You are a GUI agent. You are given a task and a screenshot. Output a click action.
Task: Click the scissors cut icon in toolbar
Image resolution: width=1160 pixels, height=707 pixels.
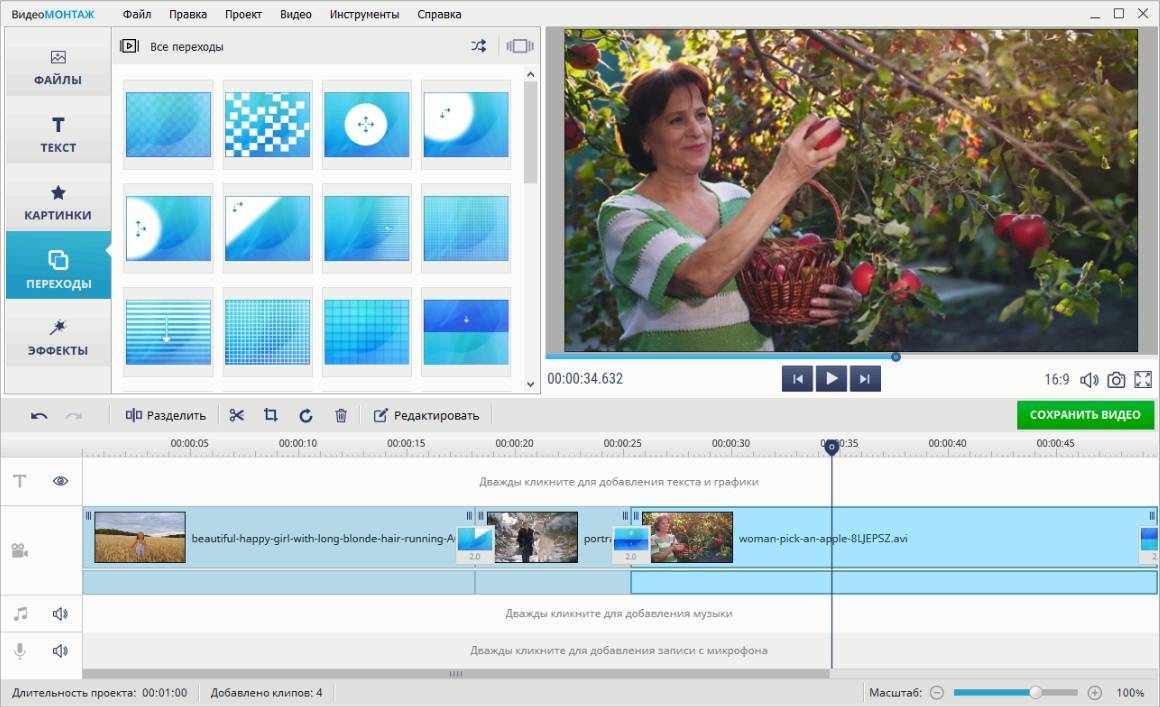point(237,415)
